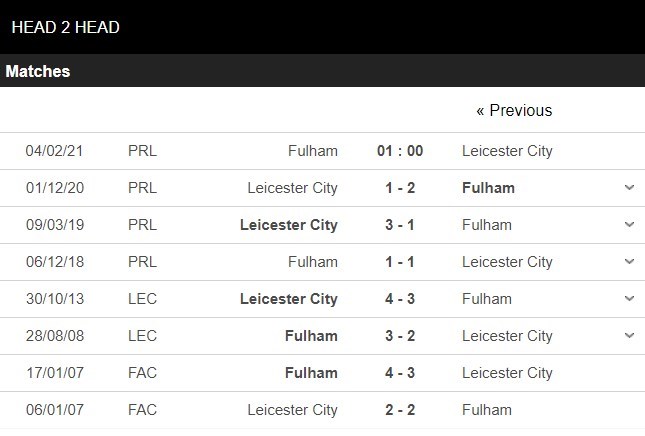This screenshot has height=436, width=645.
Task: Click the LEC competition label on 30/10/13
Action: [142, 299]
